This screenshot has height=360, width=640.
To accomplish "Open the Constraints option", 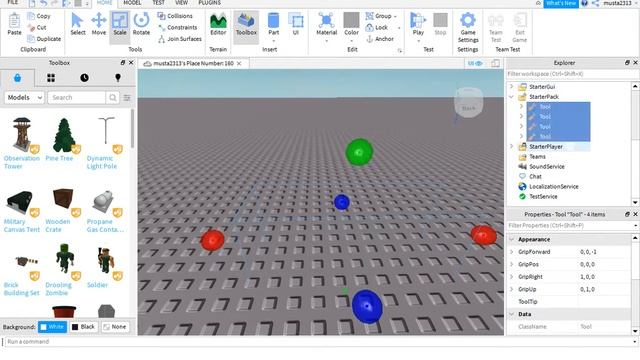I will pyautogui.click(x=178, y=27).
